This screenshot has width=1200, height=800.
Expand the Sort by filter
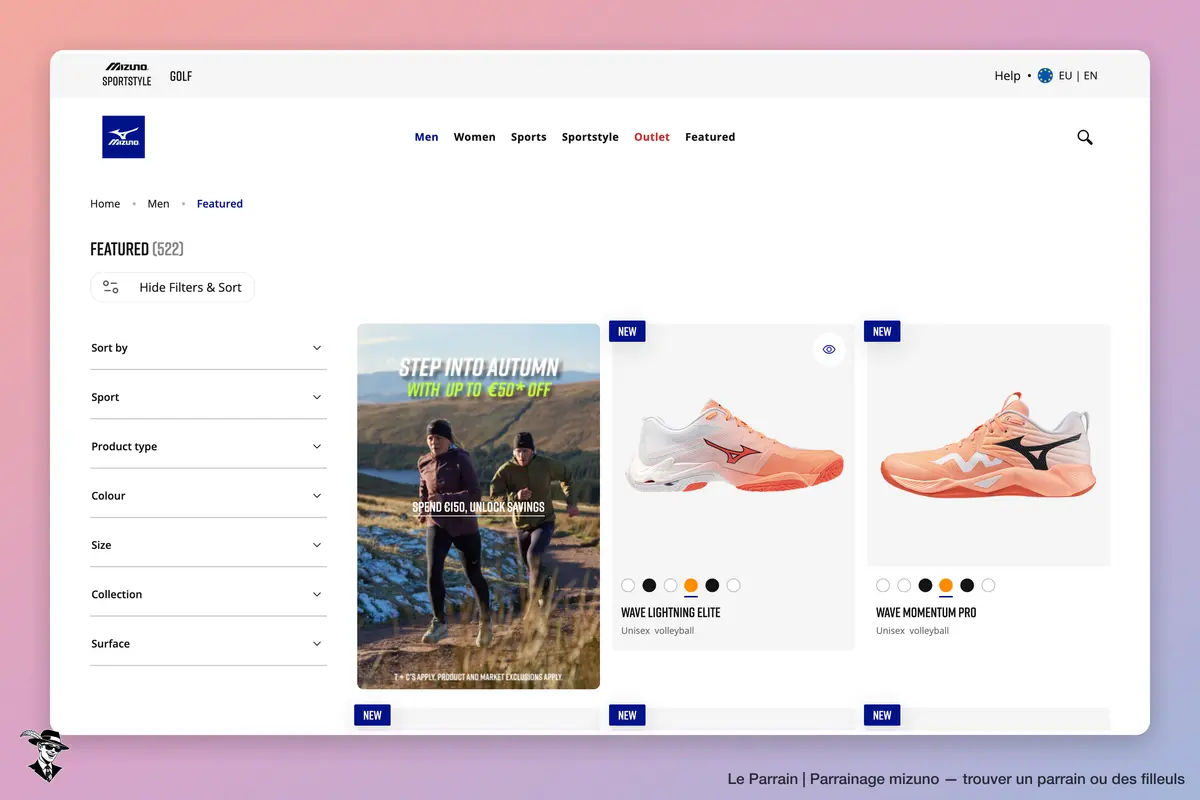pos(208,348)
